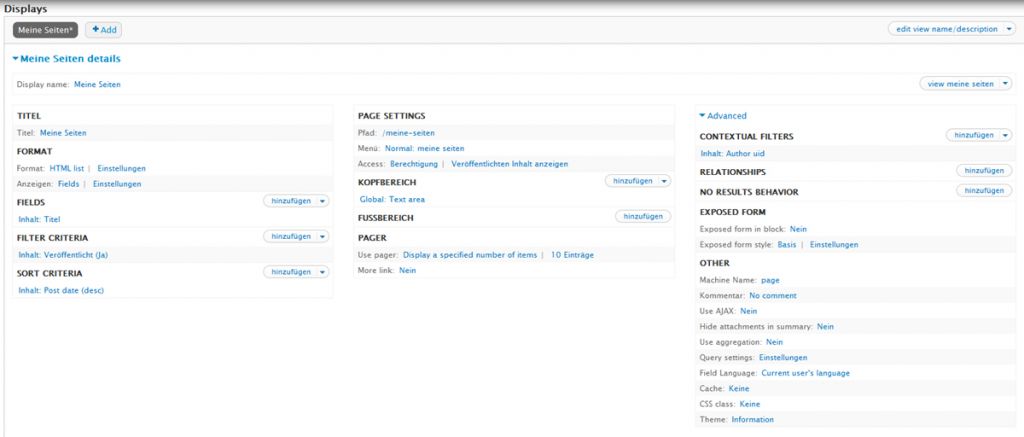Click hinzufügen button for Sort Criteria
Image resolution: width=1024 pixels, height=437 pixels.
coord(290,272)
